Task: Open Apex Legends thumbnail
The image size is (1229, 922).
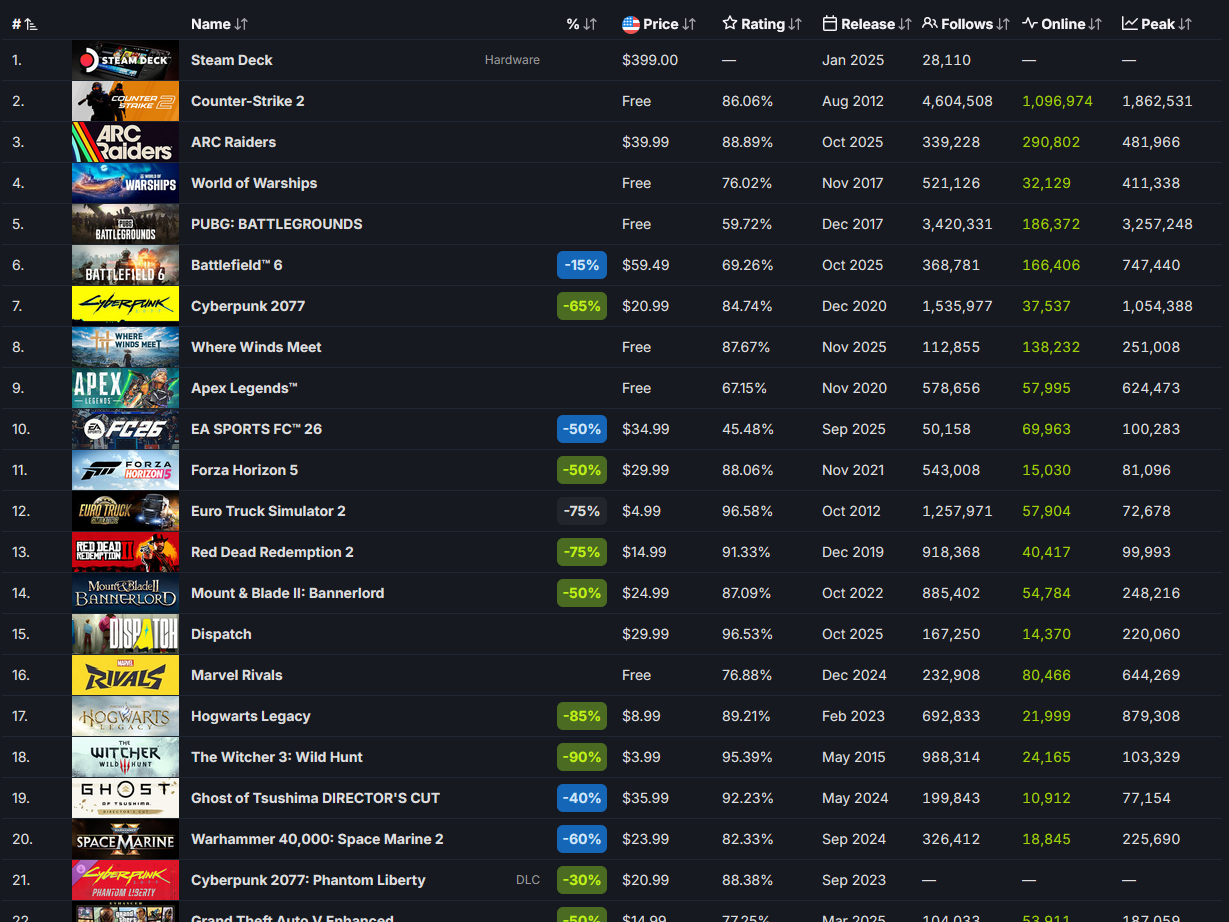Action: coord(125,388)
